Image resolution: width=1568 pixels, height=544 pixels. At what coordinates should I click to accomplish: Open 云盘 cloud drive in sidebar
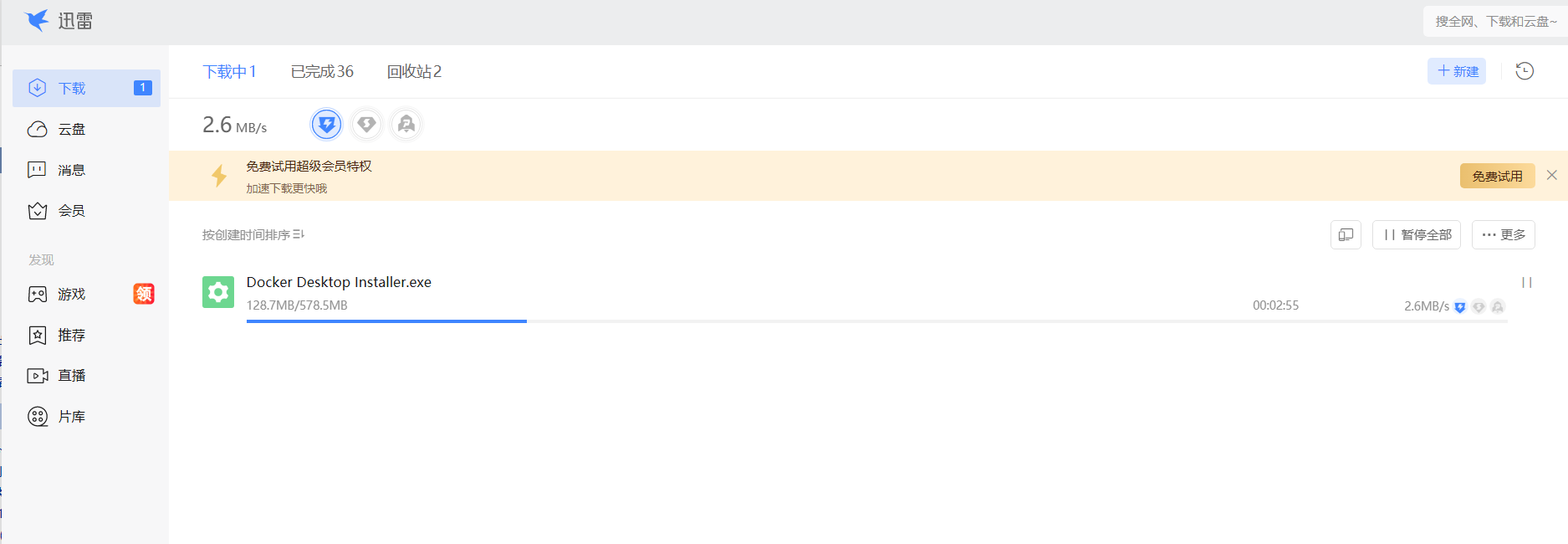point(71,129)
